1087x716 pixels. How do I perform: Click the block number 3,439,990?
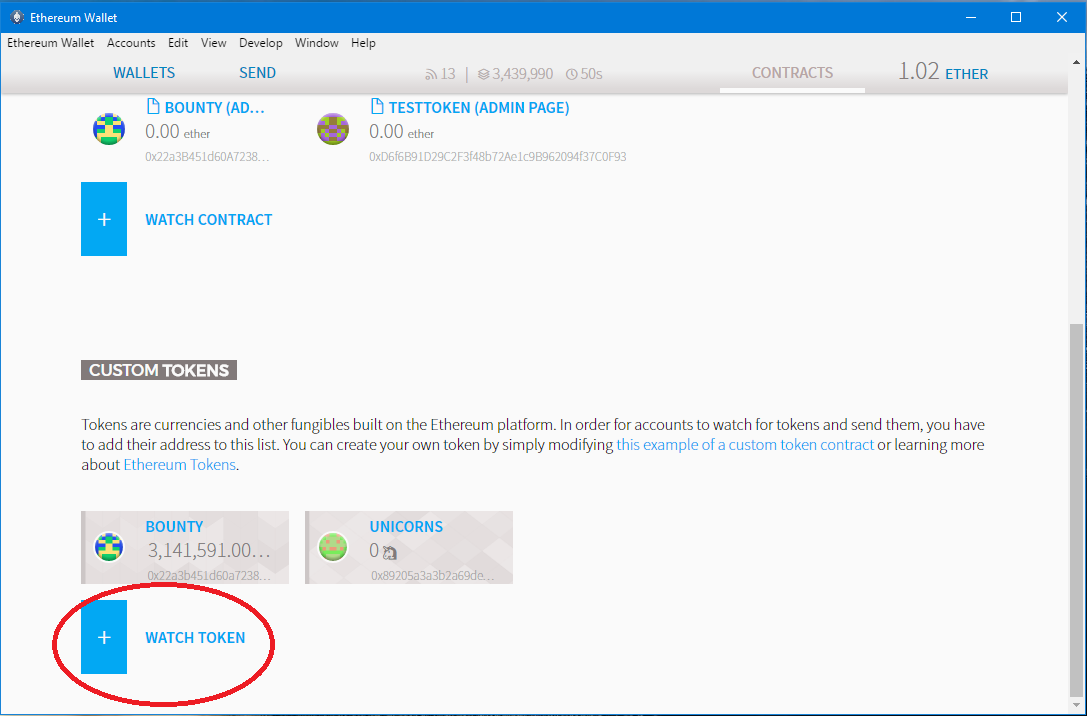[523, 73]
